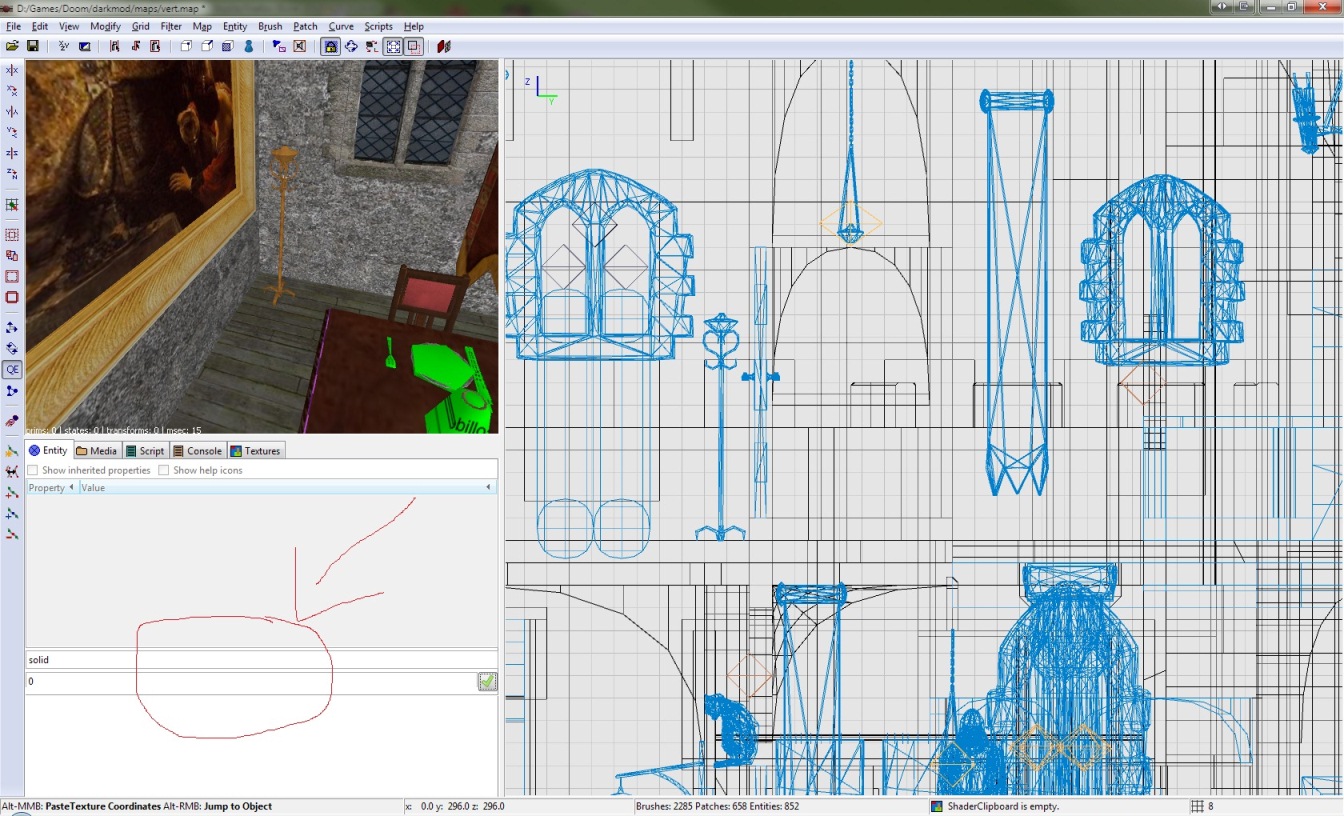Click the green checkmark apply icon

click(487, 682)
